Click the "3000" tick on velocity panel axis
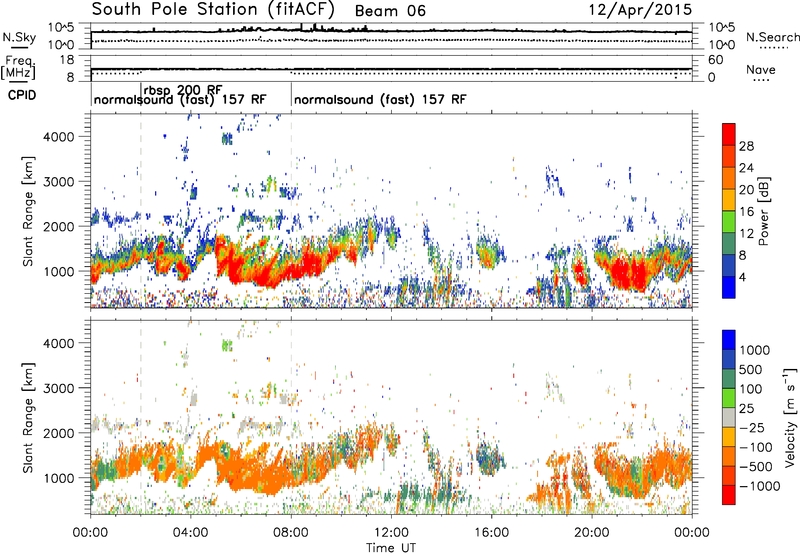 pyautogui.click(x=59, y=388)
